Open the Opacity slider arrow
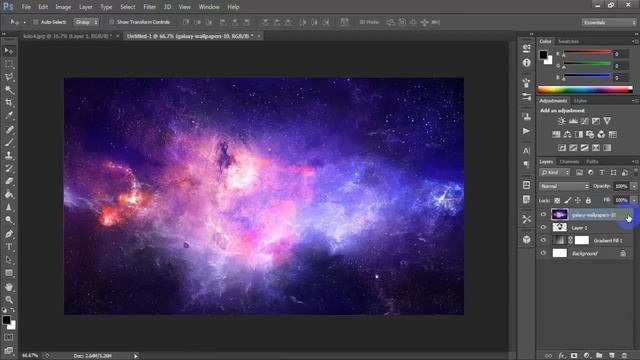This screenshot has width=640, height=360. tap(634, 186)
